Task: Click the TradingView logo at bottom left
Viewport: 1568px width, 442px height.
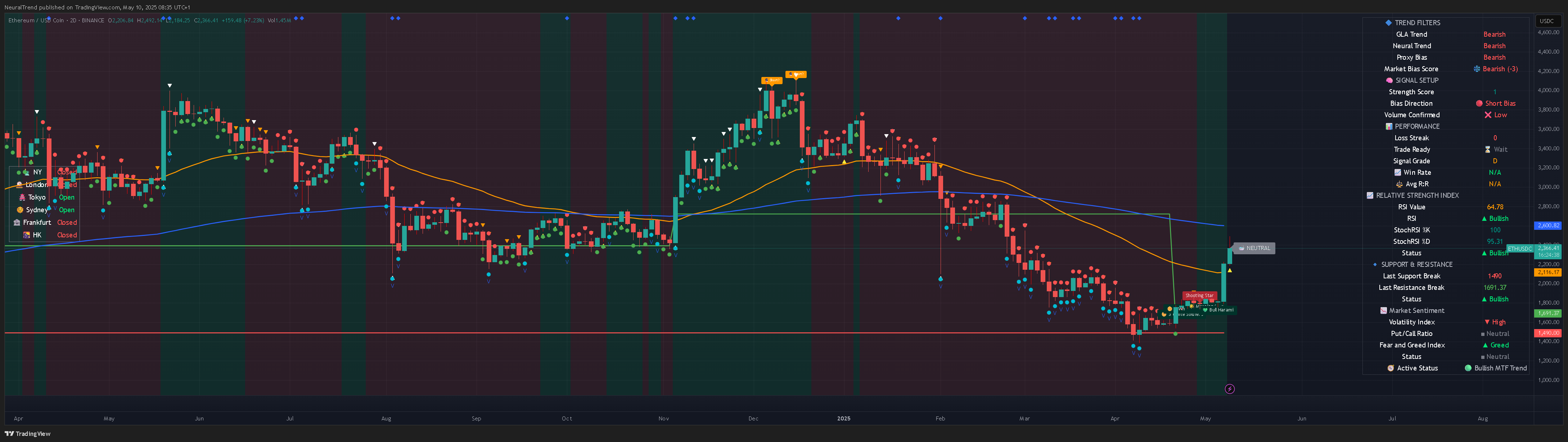Action: (27, 433)
